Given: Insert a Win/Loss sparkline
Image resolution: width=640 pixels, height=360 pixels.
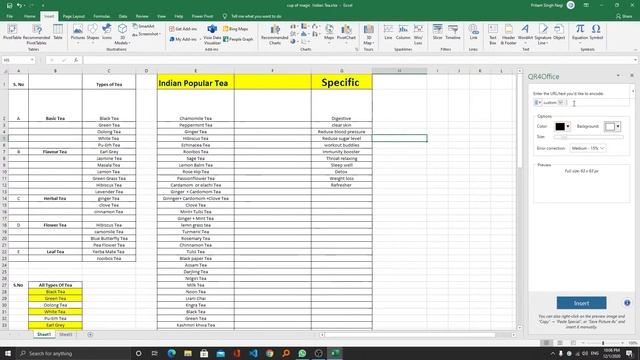Looking at the screenshot, I should [418, 34].
